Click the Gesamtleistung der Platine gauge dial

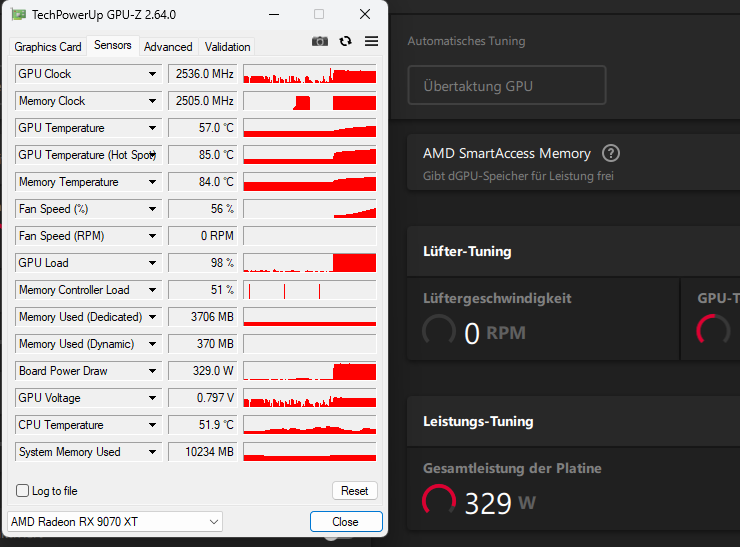point(438,501)
